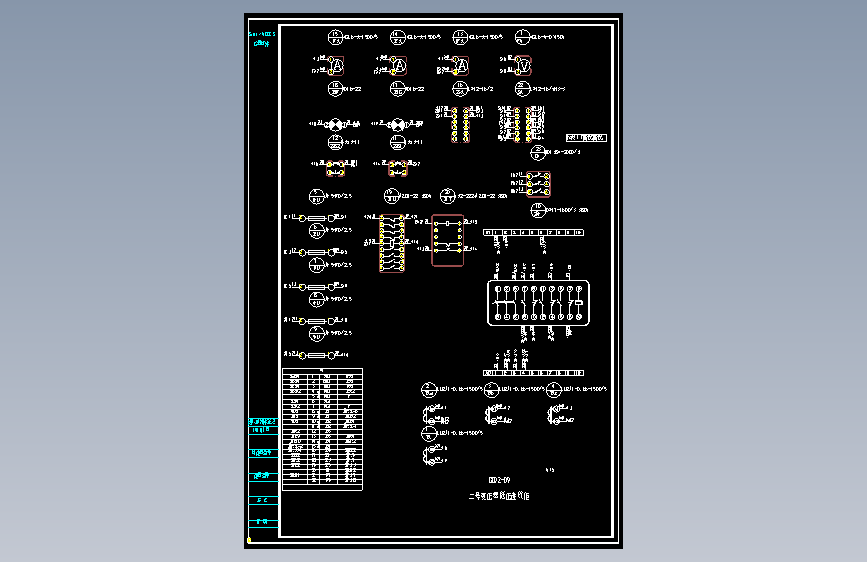The height and width of the screenshot is (562, 867).
Task: Click the drawing title text under DD2-09
Action: point(499,496)
